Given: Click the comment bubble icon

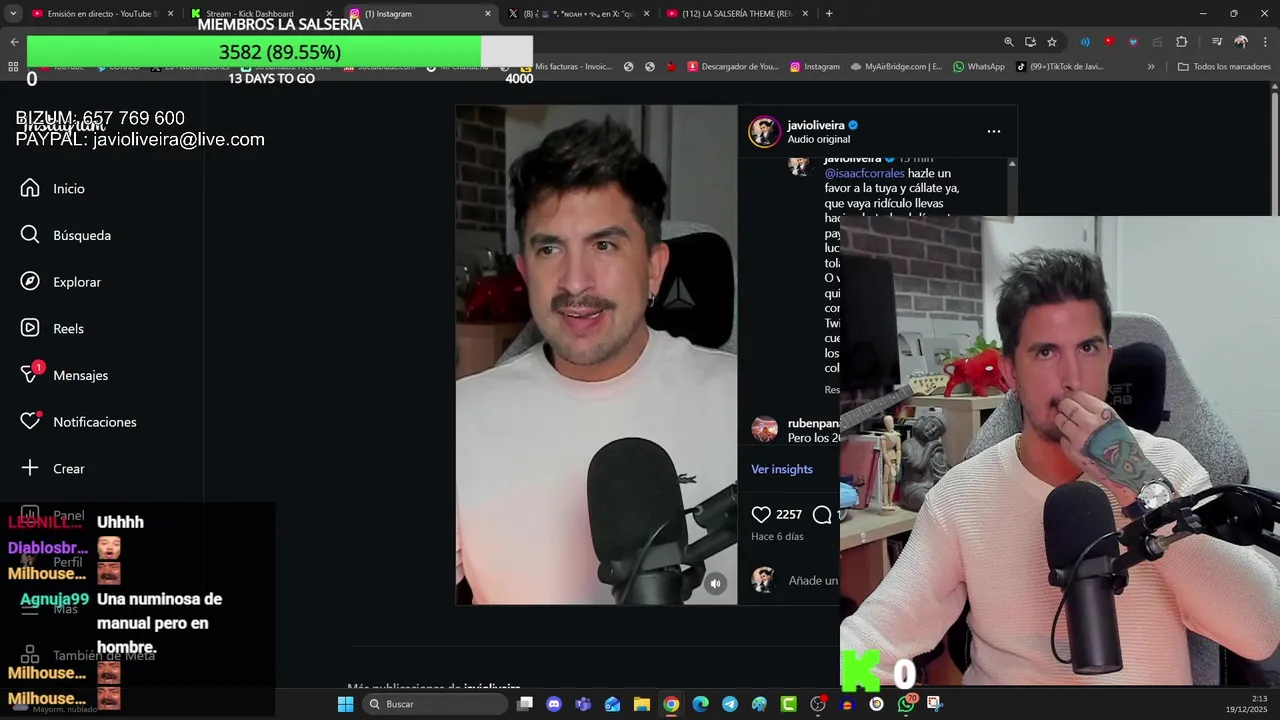Looking at the screenshot, I should point(822,514).
